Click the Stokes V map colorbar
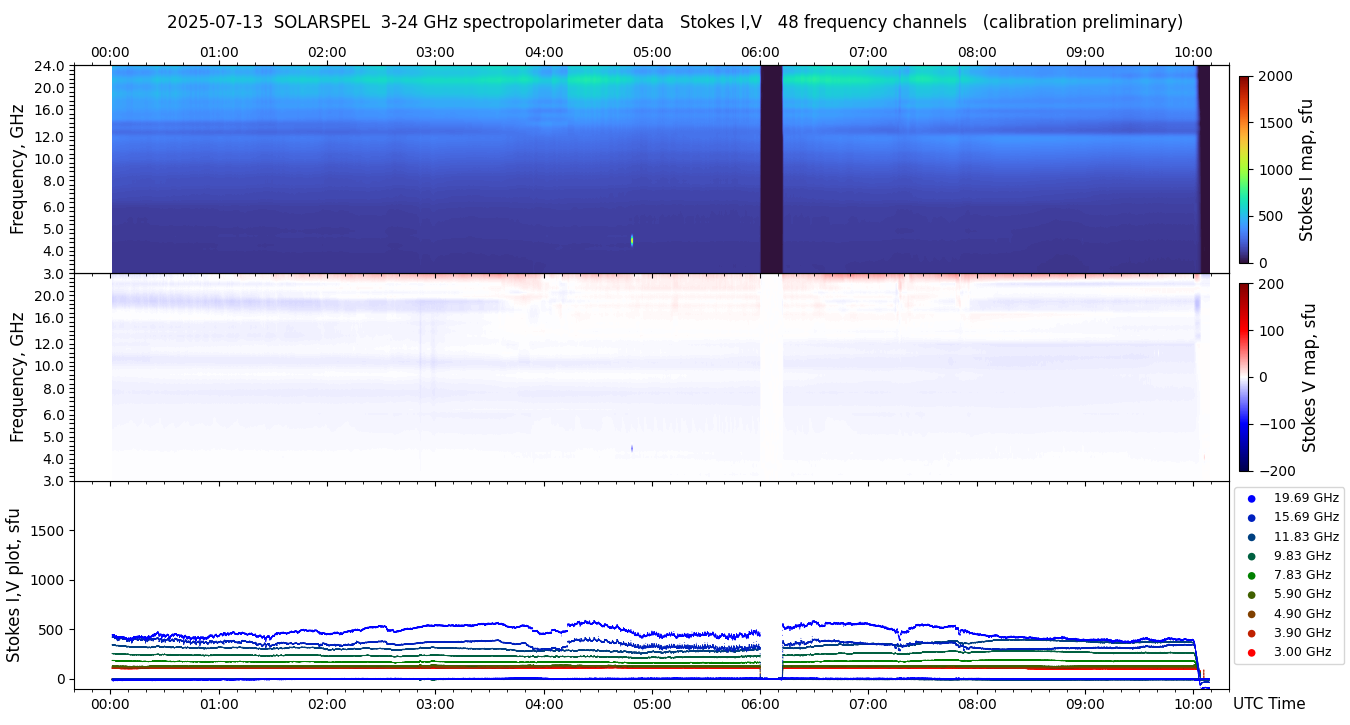This screenshot has height=725, width=1350. point(1244,377)
